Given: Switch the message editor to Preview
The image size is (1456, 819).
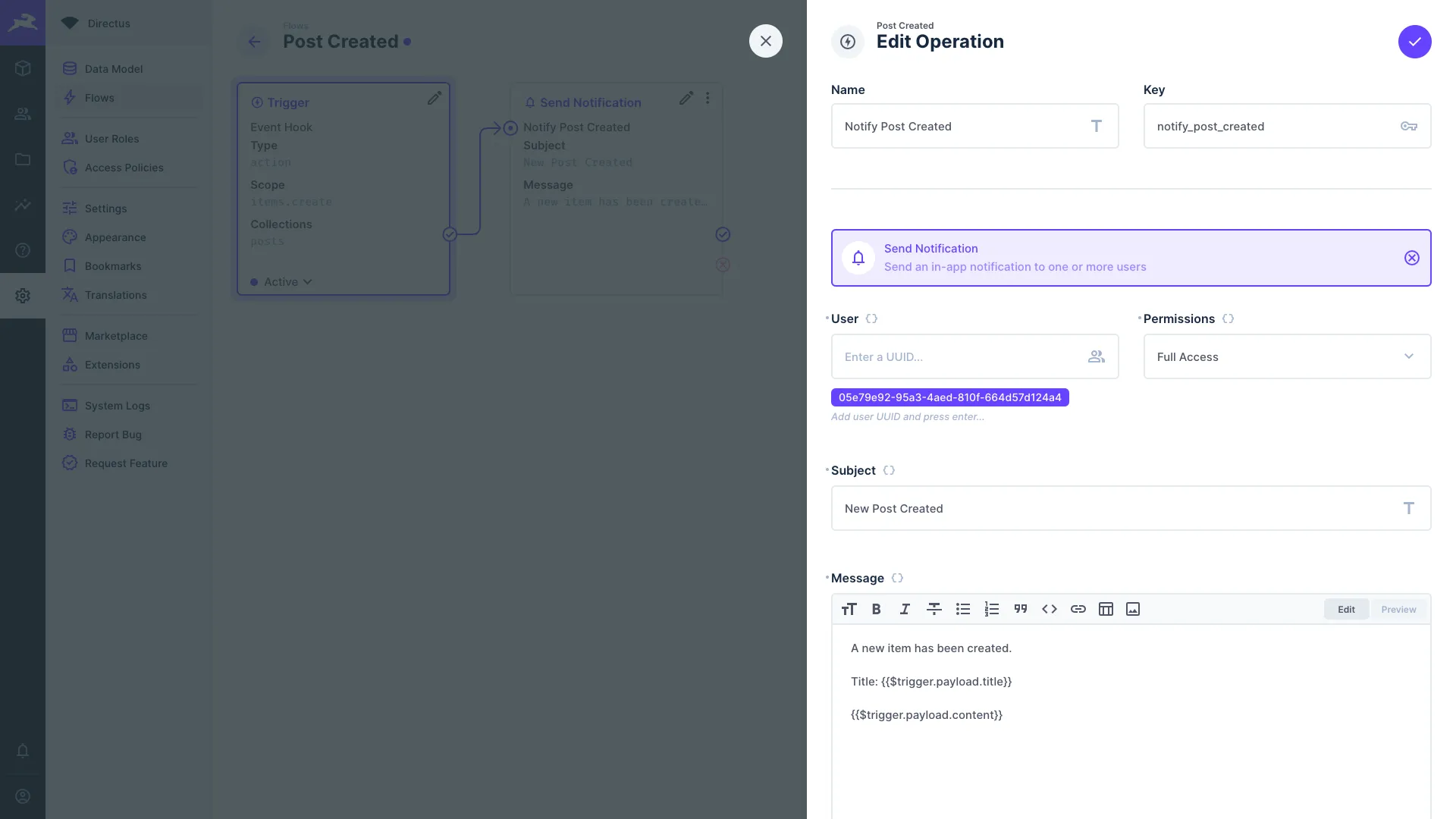Looking at the screenshot, I should [1398, 610].
